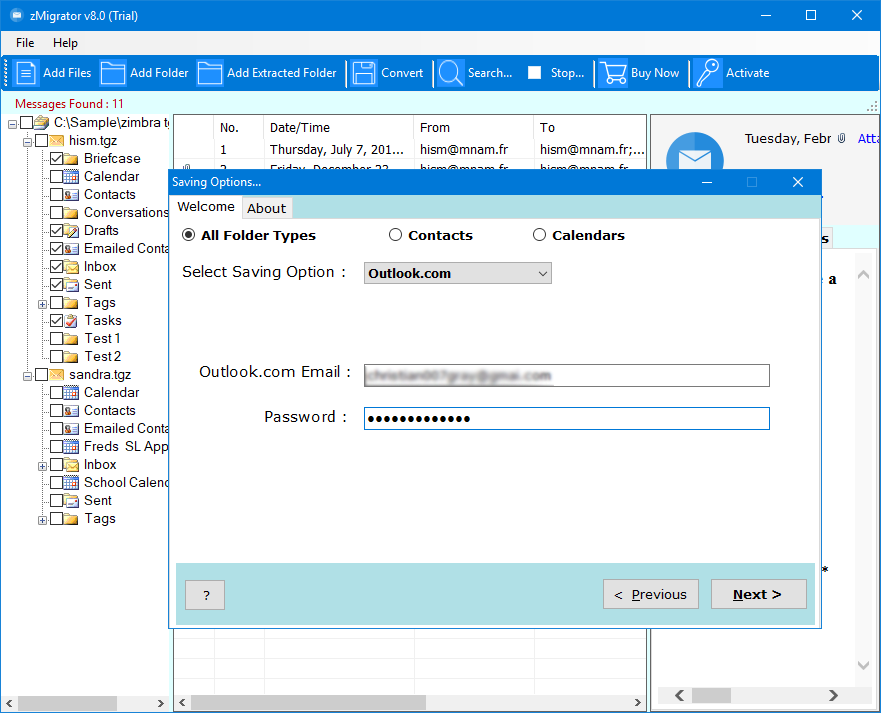Switch to the About tab

[266, 208]
